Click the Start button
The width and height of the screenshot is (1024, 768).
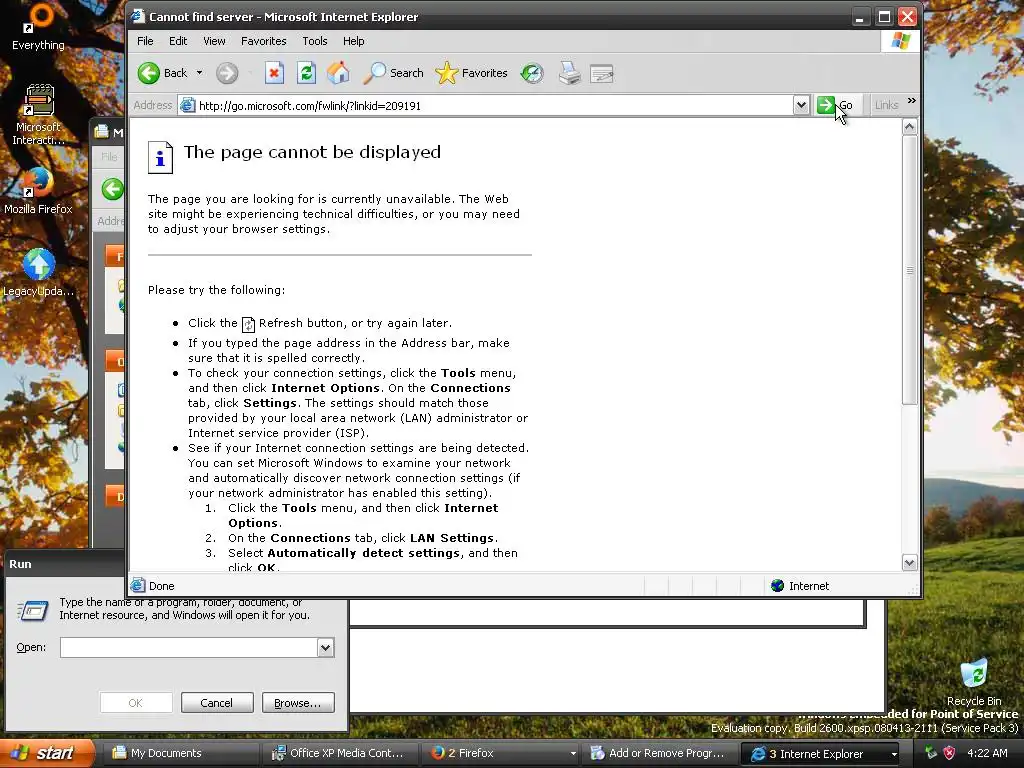(47, 753)
